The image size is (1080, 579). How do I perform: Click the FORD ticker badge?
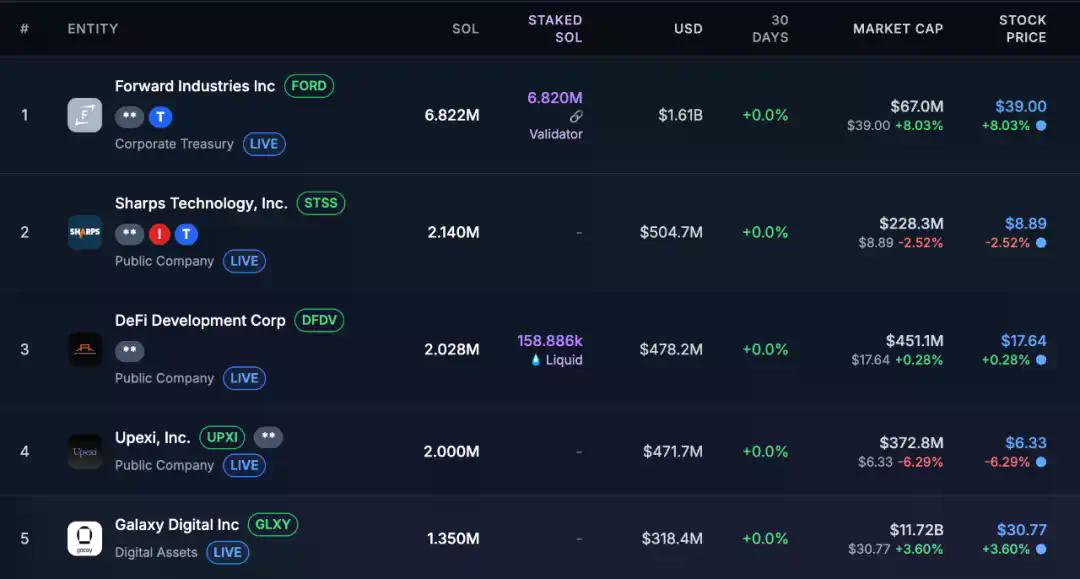point(309,86)
